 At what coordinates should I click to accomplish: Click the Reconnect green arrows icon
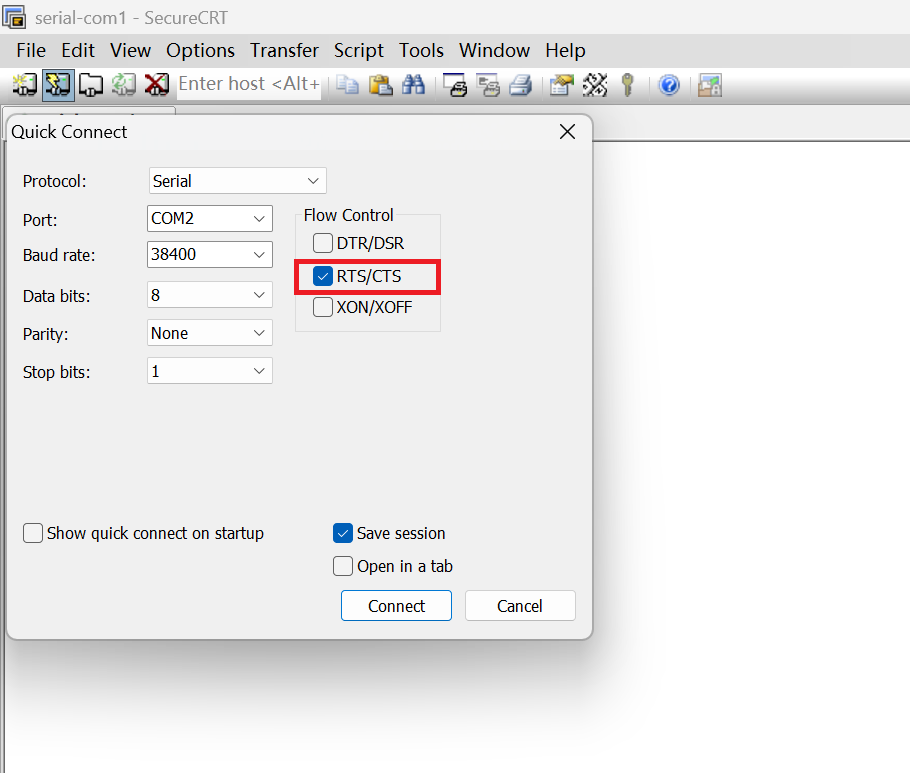point(124,85)
